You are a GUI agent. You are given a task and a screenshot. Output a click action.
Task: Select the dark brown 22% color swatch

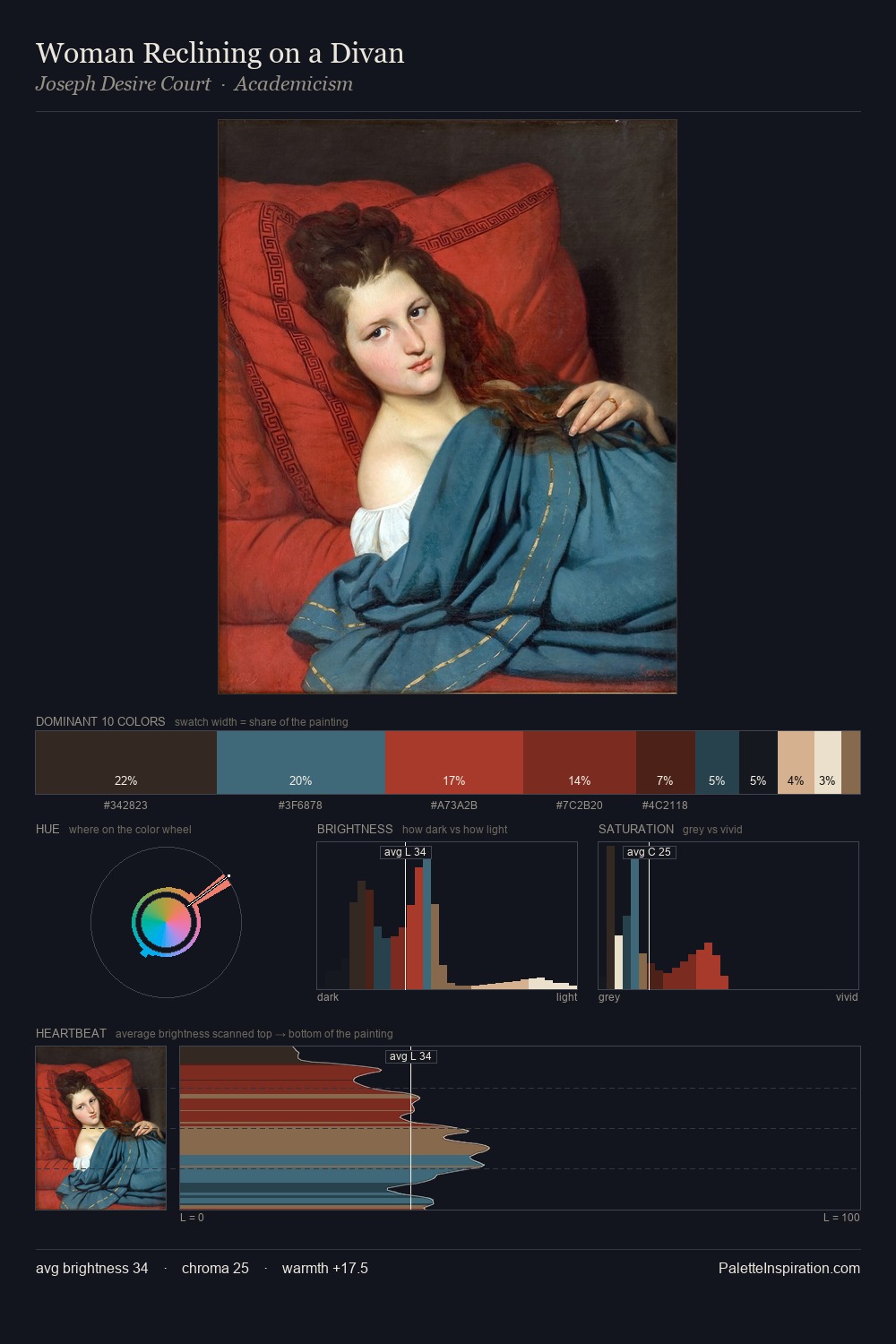126,762
